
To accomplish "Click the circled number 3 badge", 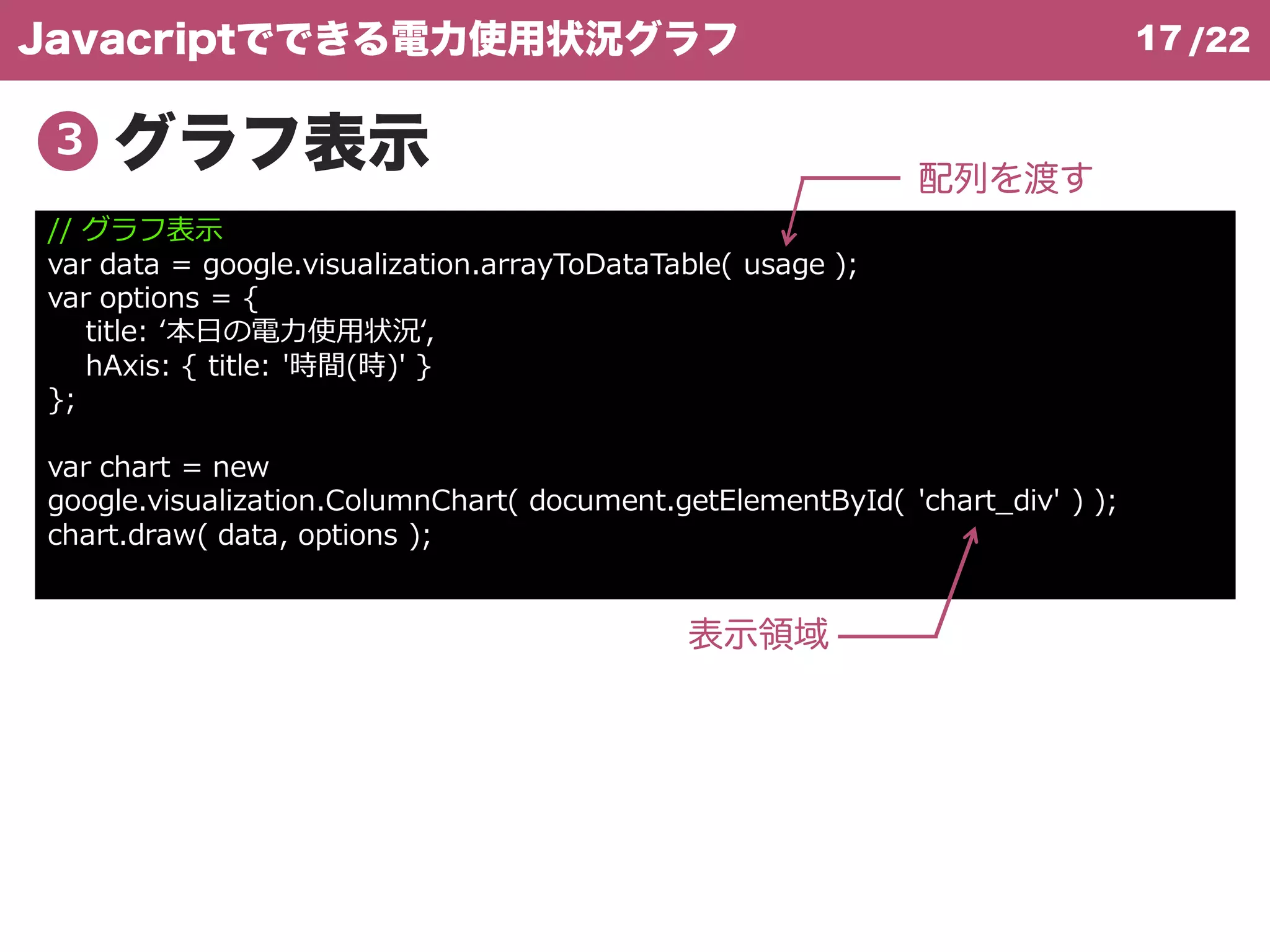I will (68, 141).
